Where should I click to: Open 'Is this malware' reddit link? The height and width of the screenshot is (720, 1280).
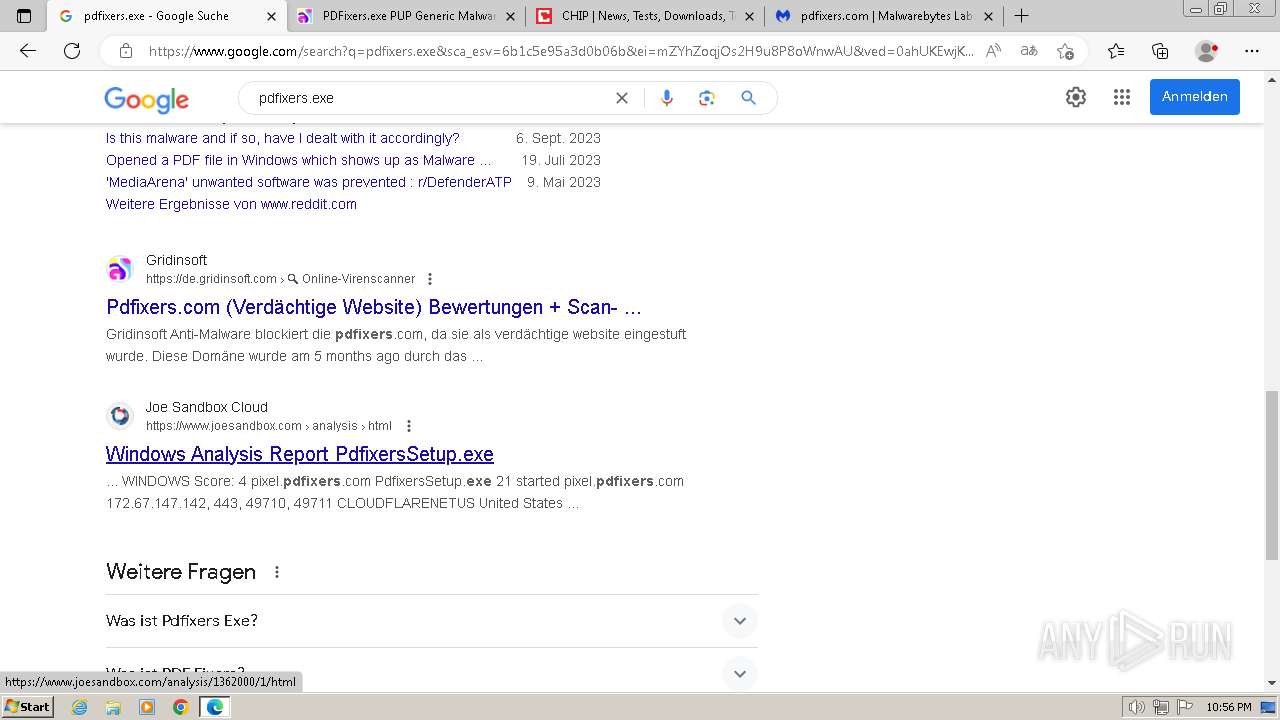[x=283, y=138]
